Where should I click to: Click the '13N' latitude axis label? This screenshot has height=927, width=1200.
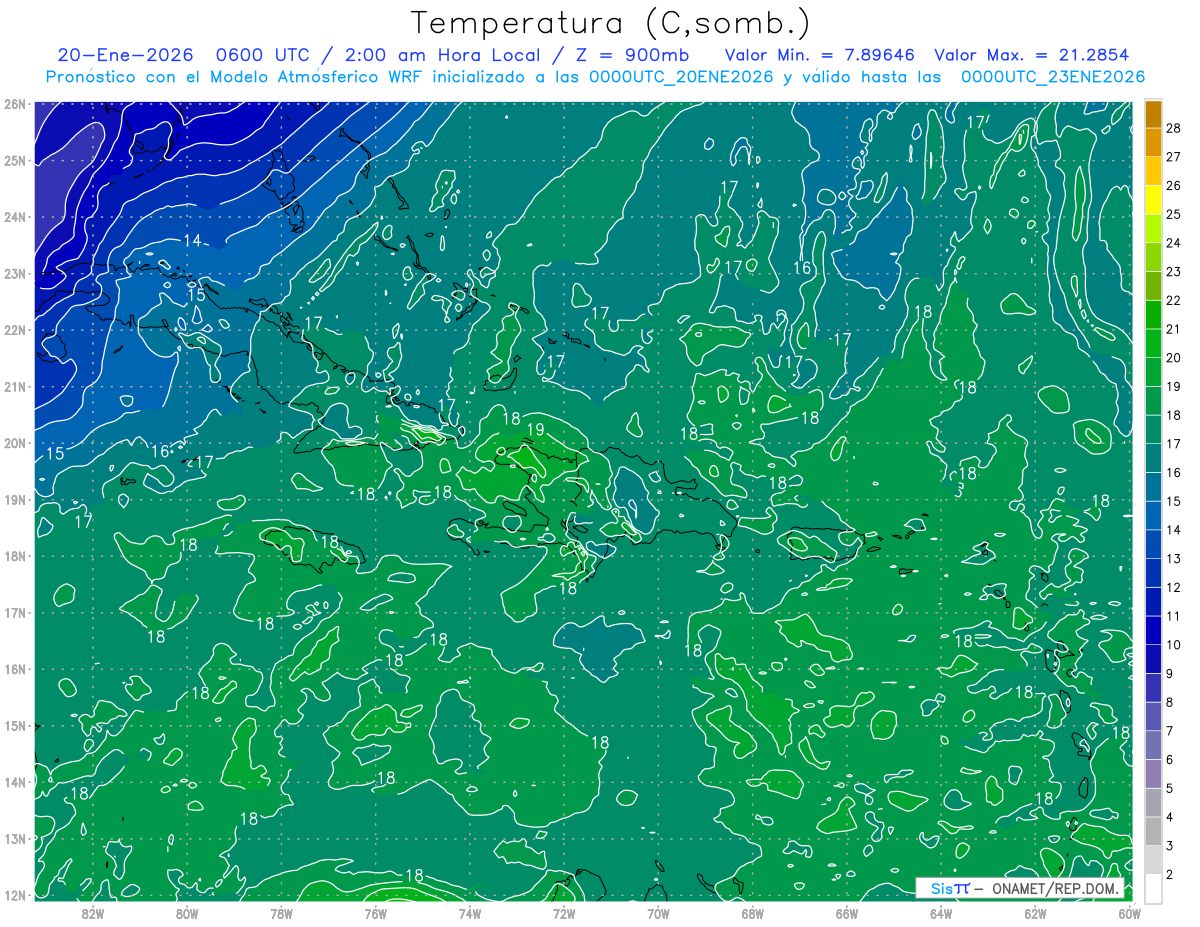pyautogui.click(x=15, y=838)
